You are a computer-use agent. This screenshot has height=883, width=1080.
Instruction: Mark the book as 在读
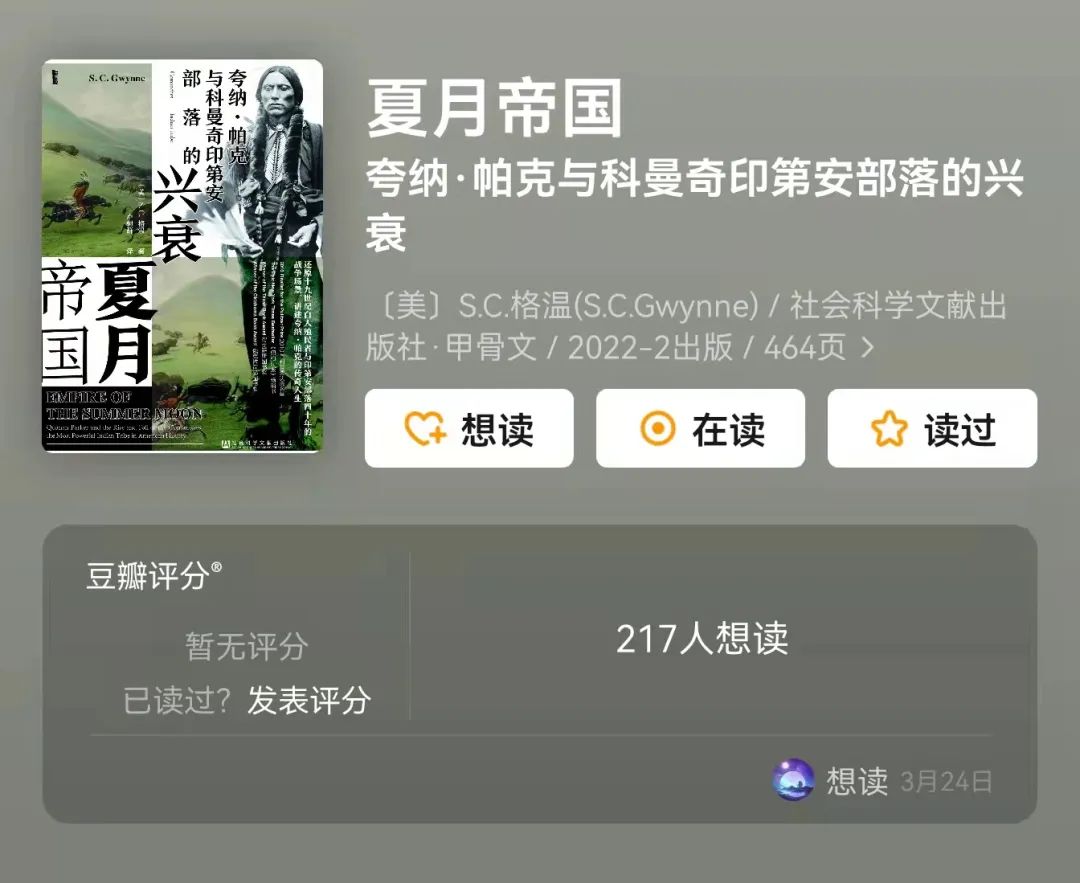[x=700, y=428]
